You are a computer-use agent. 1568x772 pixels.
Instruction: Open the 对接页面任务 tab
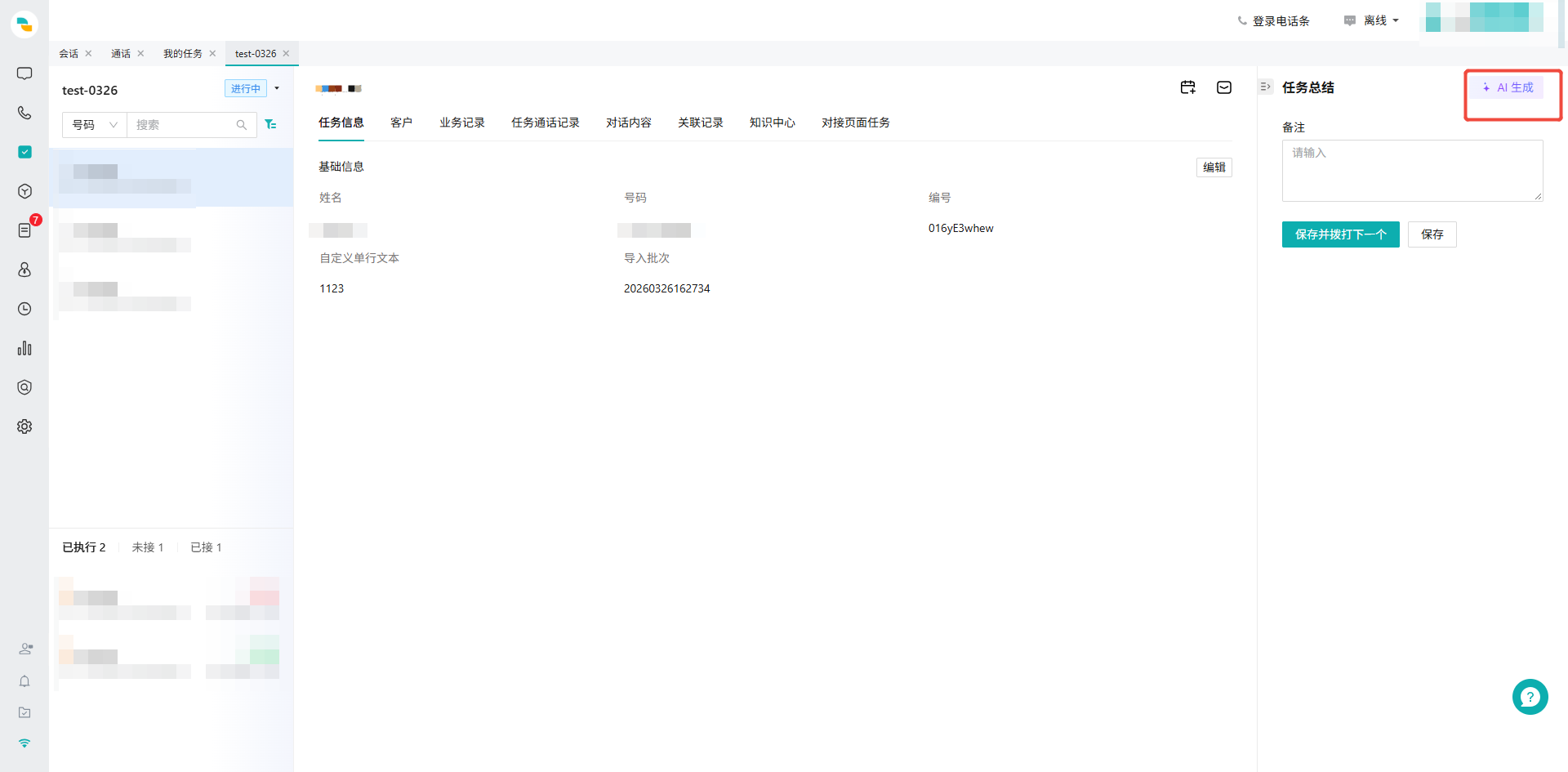pyautogui.click(x=856, y=123)
